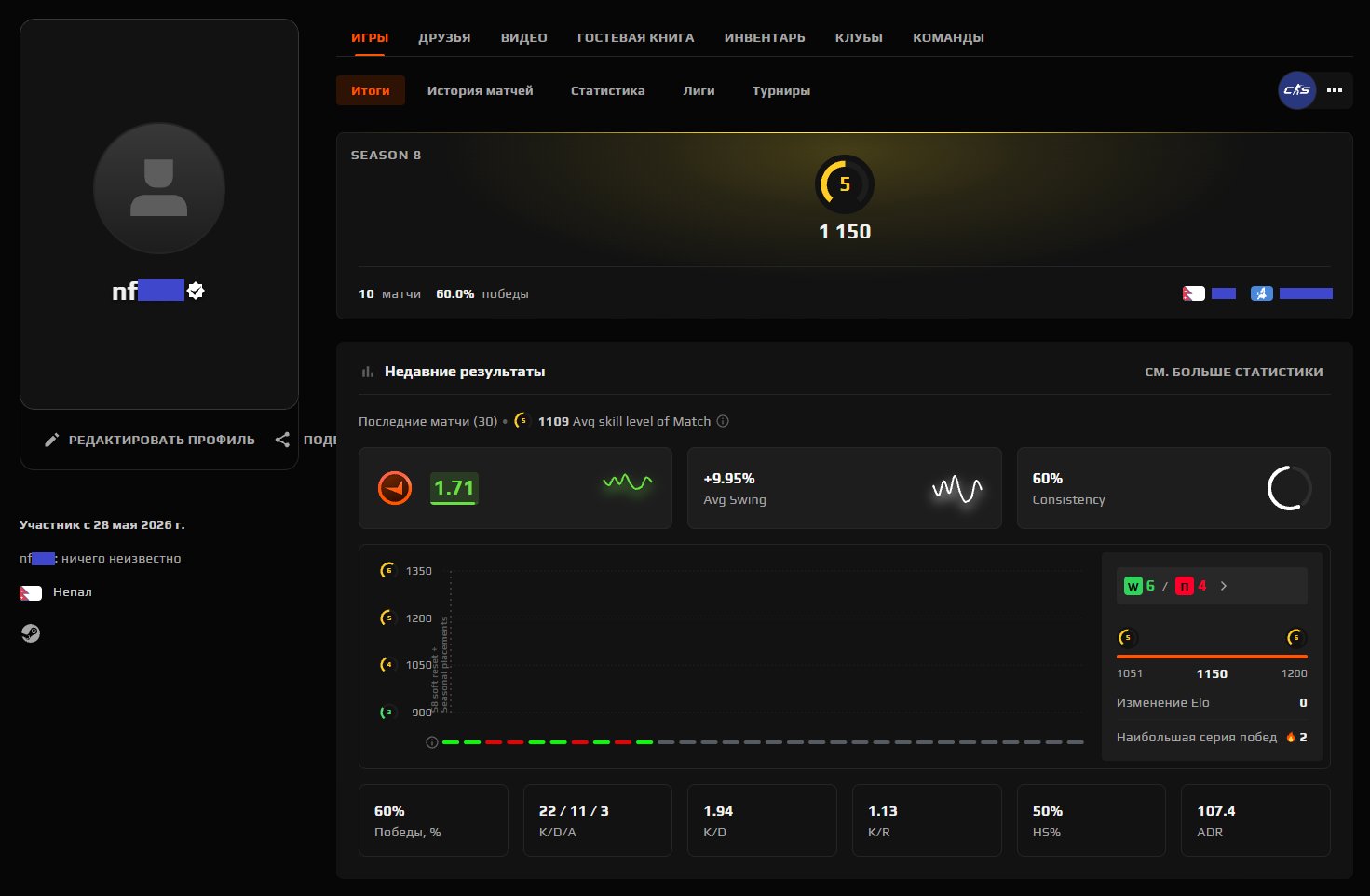Image resolution: width=1370 pixels, height=896 pixels.
Task: Click the 107.4 ADR card
Action: click(1255, 821)
